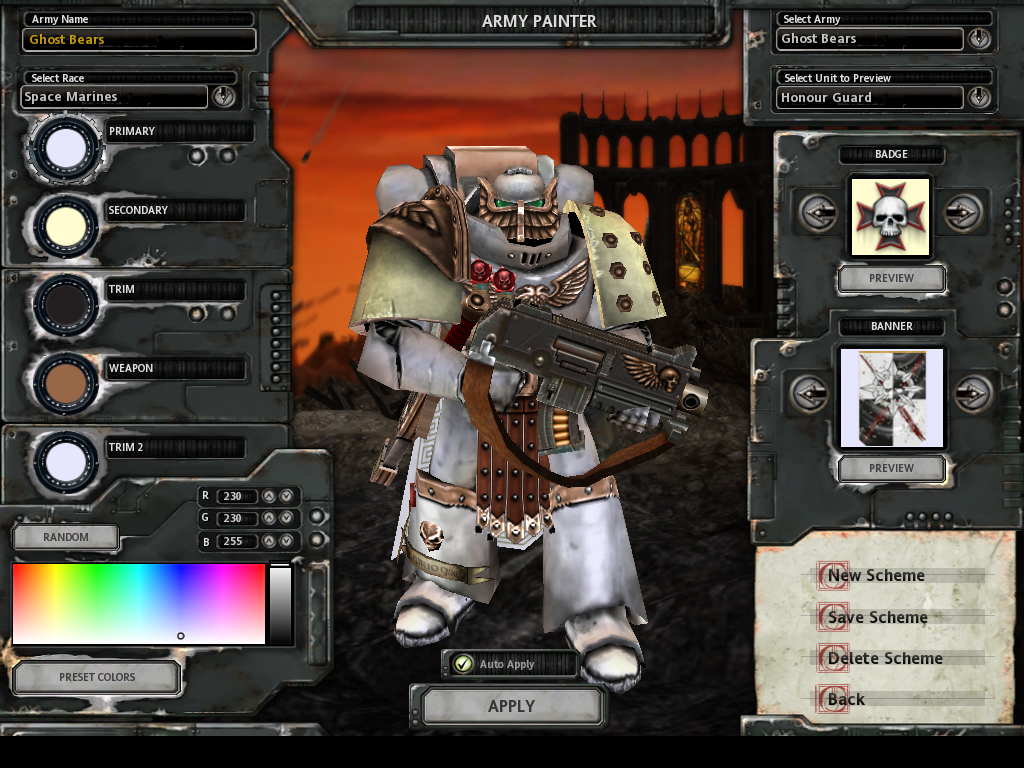
Task: Show next banner with right arrow
Action: point(972,394)
